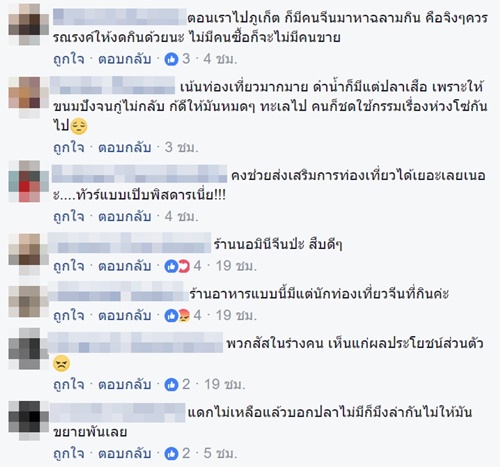Click the like reaction icon on Phuket comment
500x467 pixels.
point(171,60)
